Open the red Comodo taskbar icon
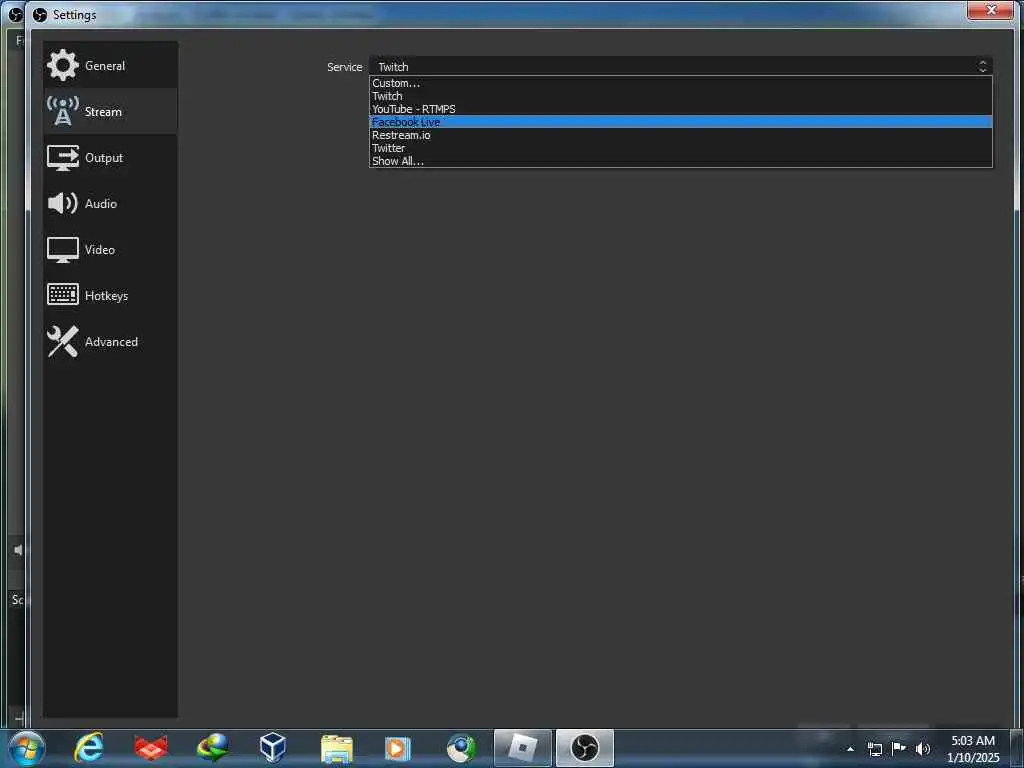The image size is (1024, 768). pos(151,748)
